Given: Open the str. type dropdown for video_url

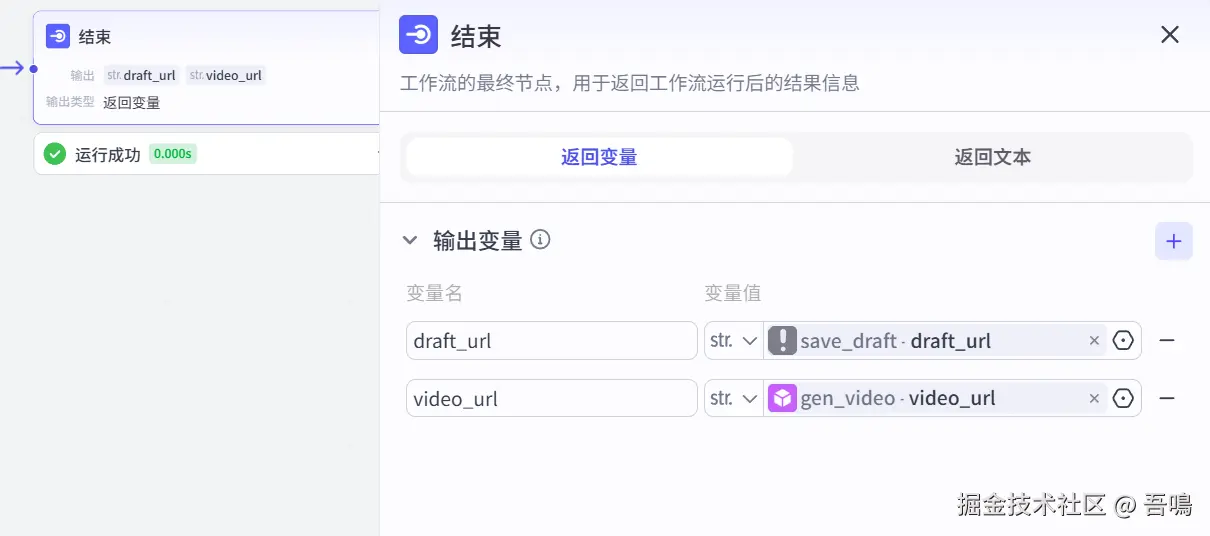Looking at the screenshot, I should (x=734, y=398).
